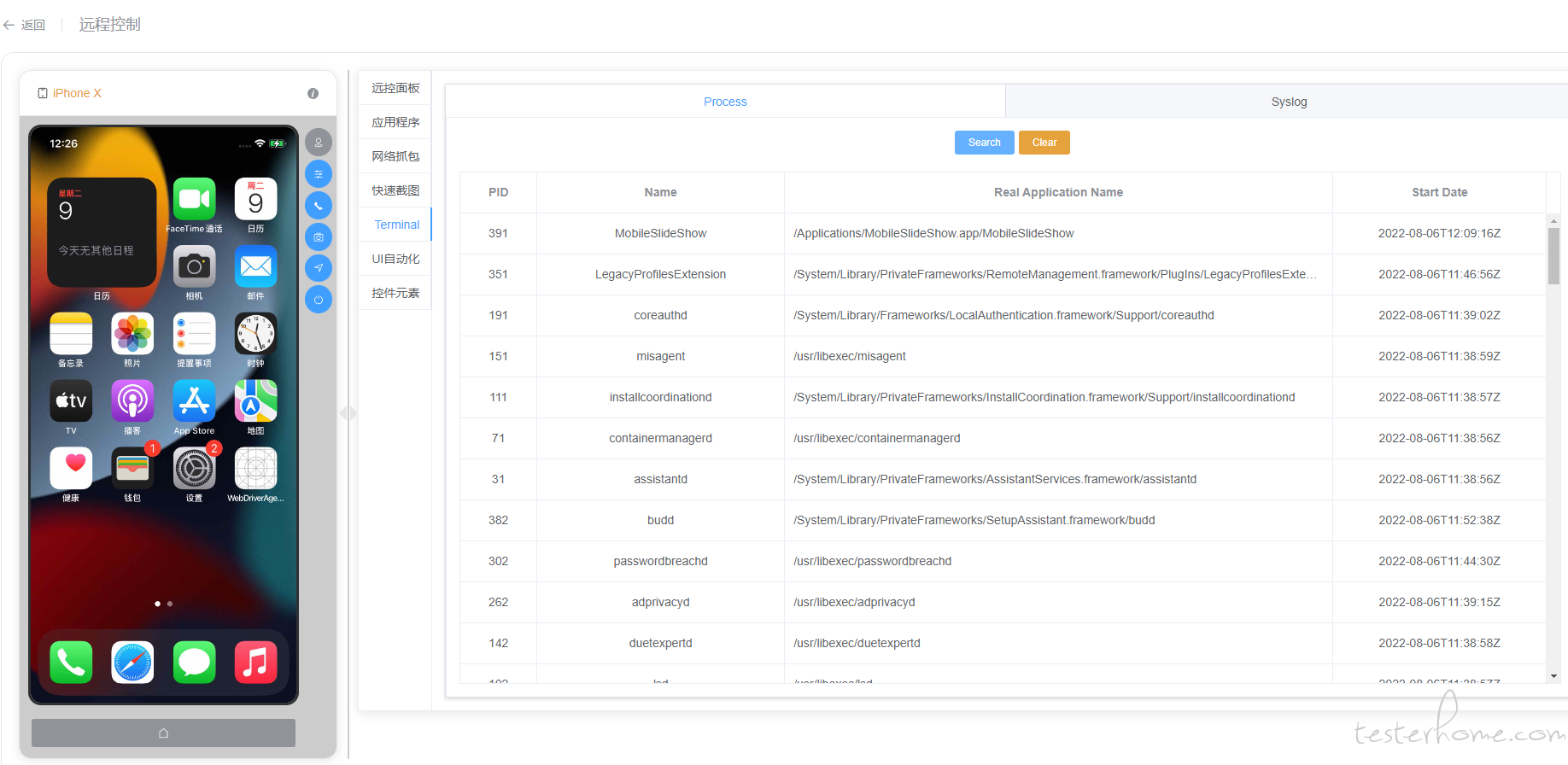Image resolution: width=1568 pixels, height=765 pixels.
Task: Click the LegacyProfilesExtension process name
Action: tap(660, 274)
